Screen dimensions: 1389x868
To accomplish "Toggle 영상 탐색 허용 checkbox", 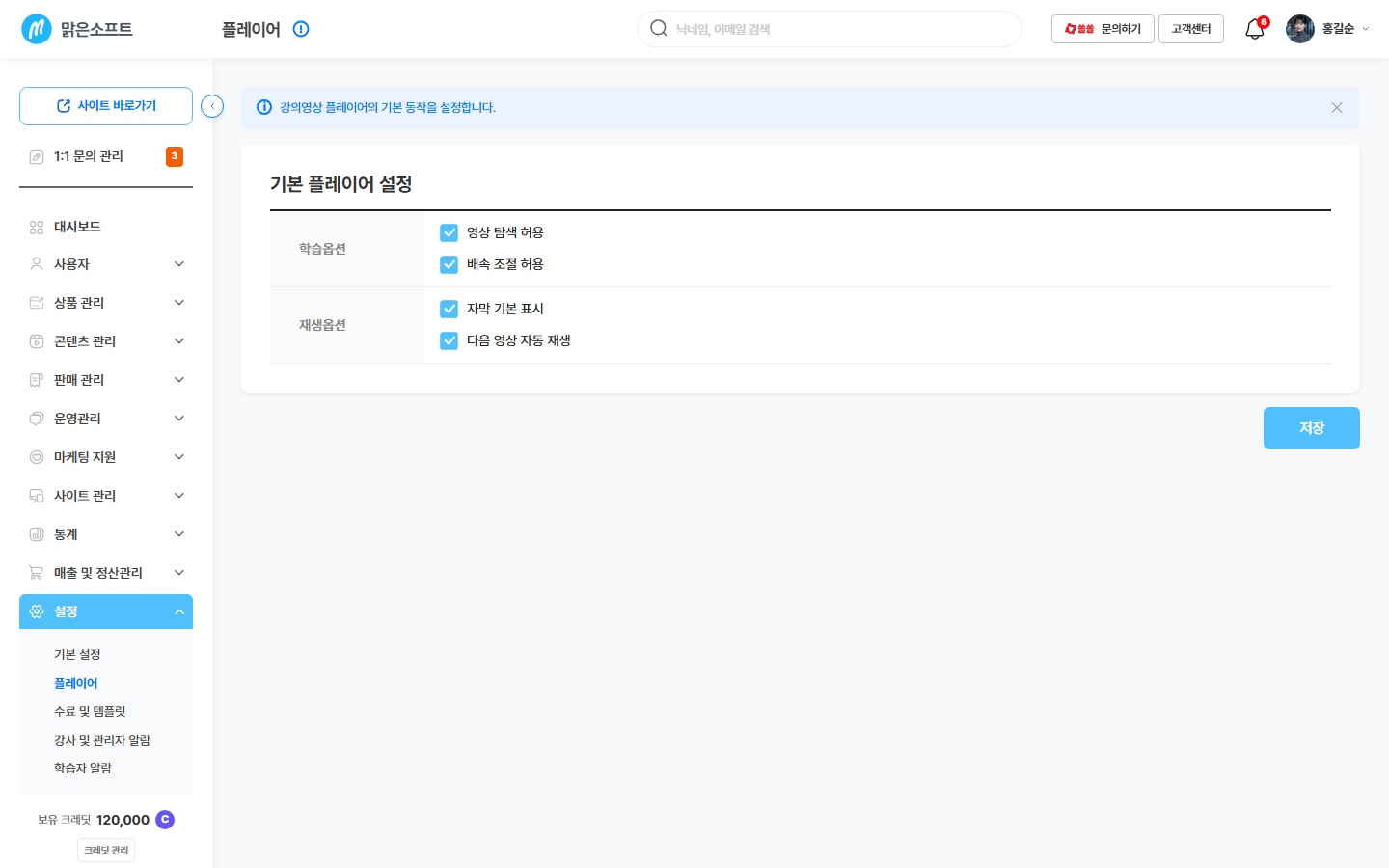I will click(x=449, y=232).
